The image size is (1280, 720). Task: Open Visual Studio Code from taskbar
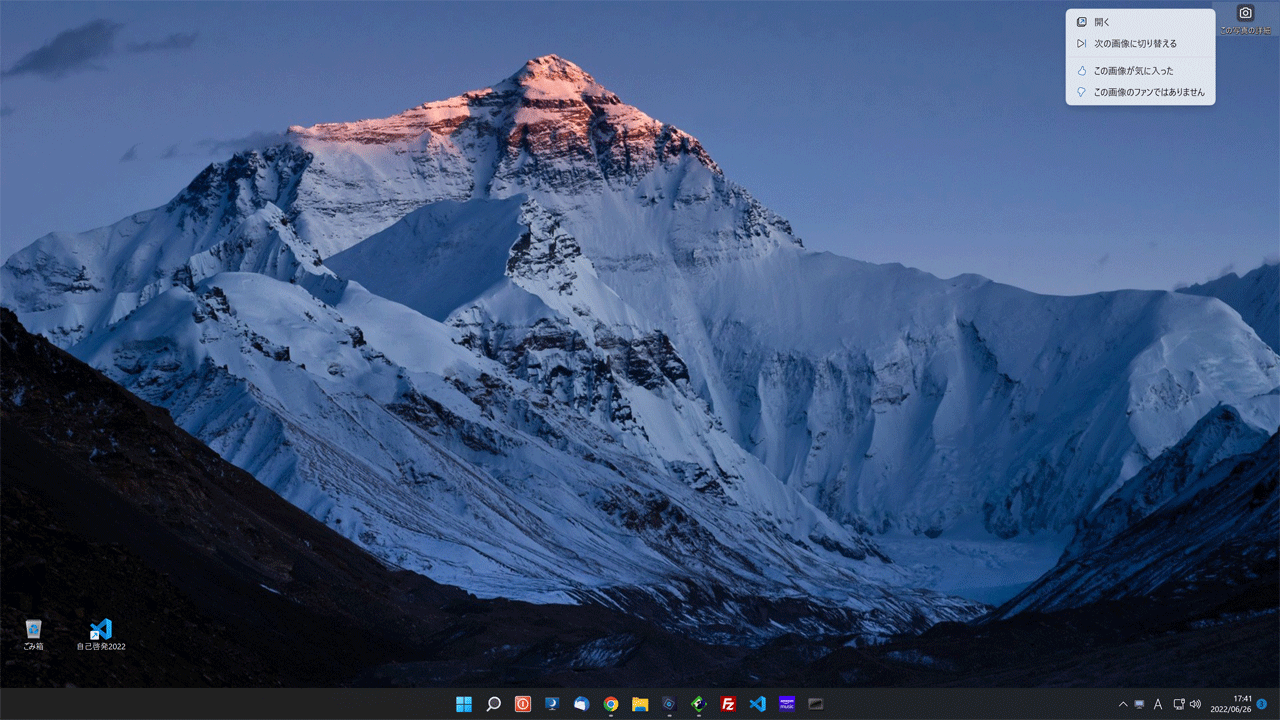click(x=757, y=704)
